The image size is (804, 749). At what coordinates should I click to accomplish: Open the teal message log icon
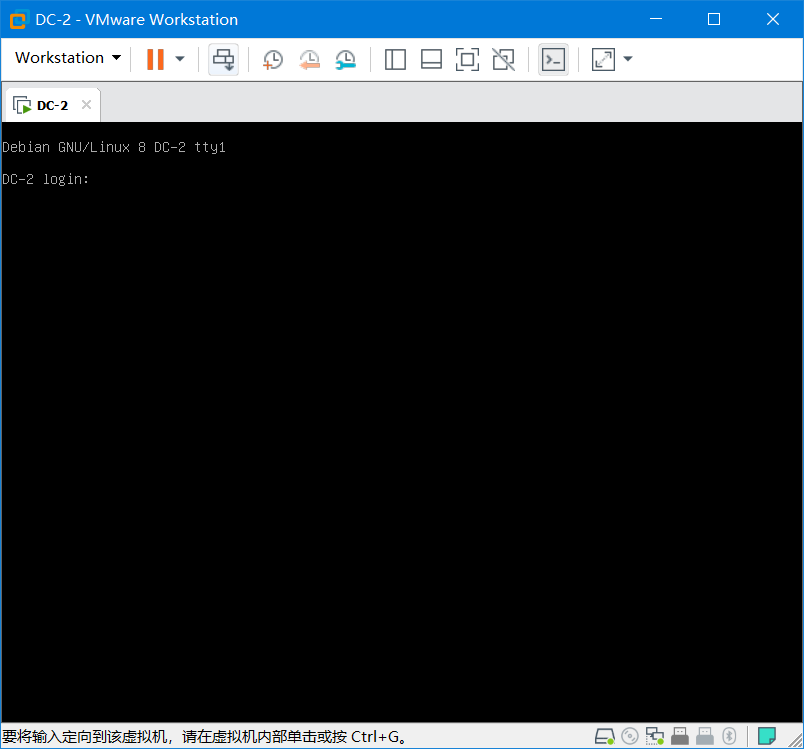[x=767, y=737]
